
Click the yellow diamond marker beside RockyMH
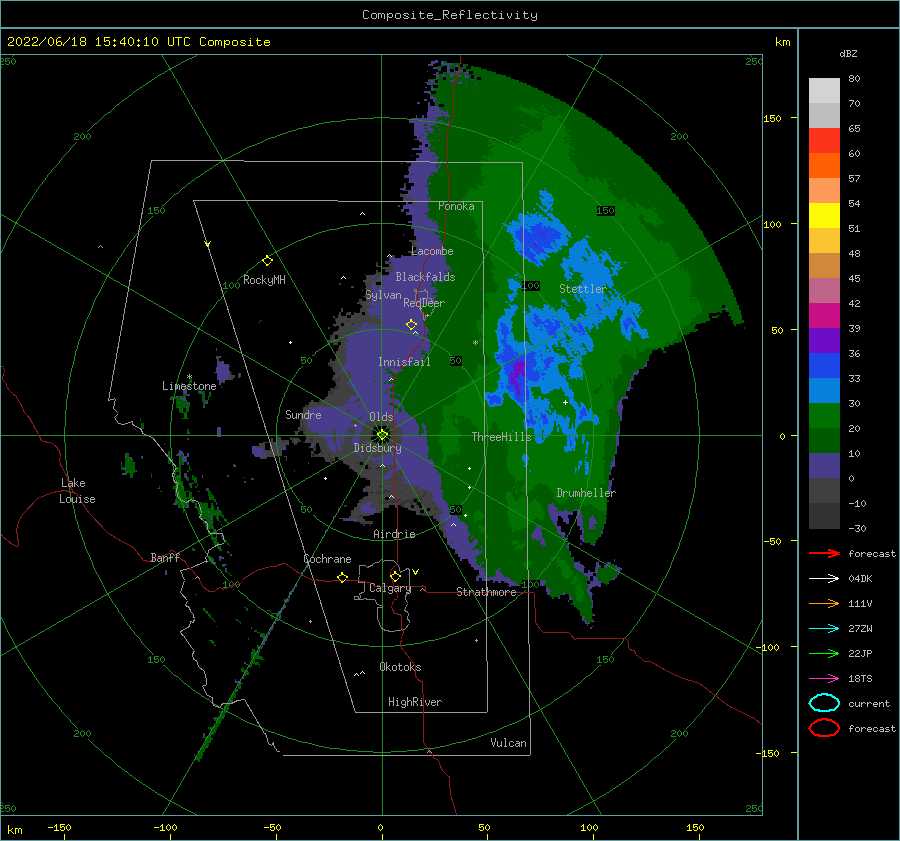point(267,261)
